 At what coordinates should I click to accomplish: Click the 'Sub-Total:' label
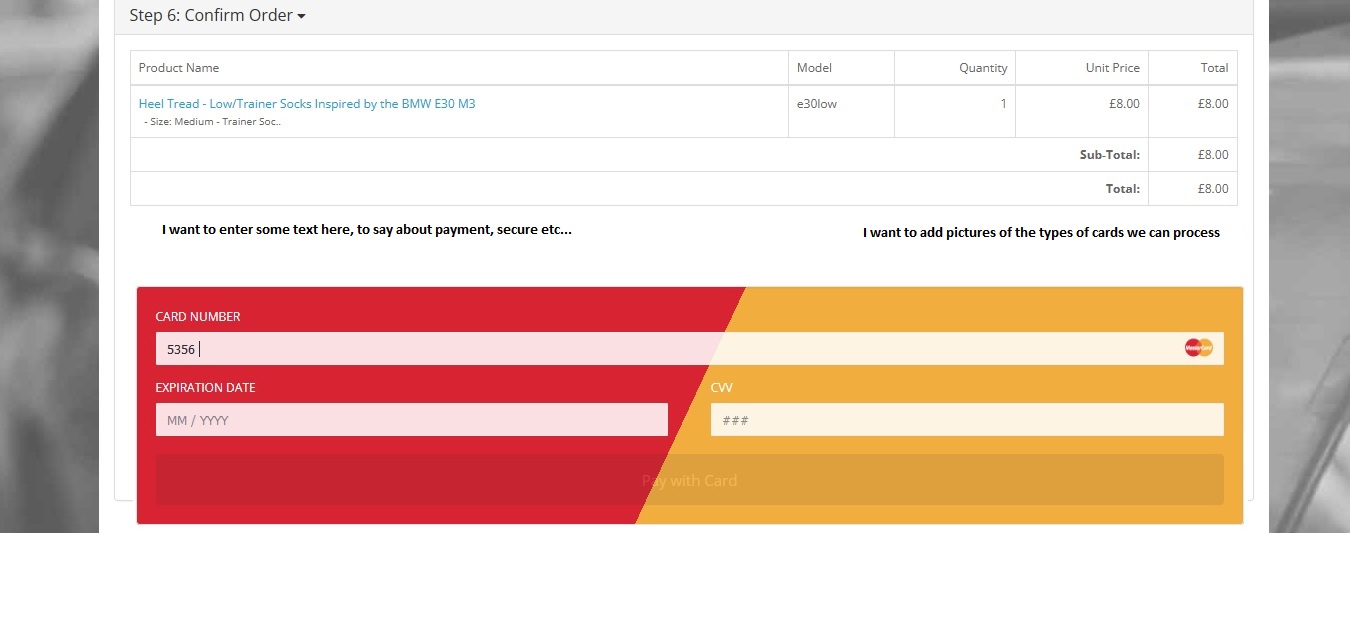click(x=1110, y=155)
